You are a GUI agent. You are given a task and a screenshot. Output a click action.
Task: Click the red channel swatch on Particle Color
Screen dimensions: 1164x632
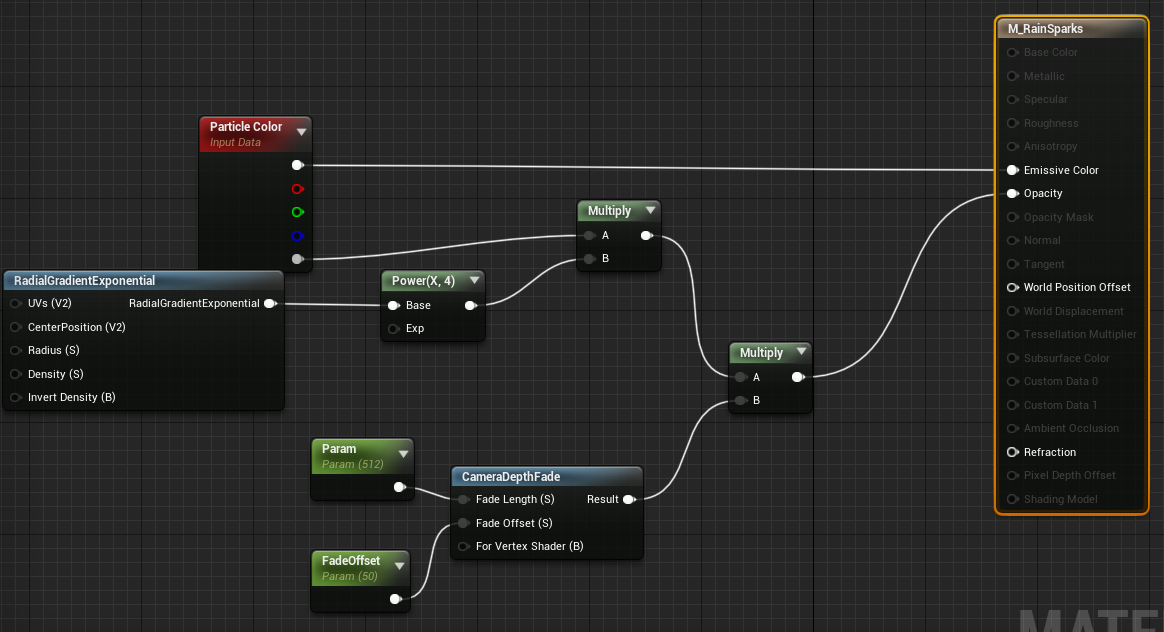[x=297, y=188]
